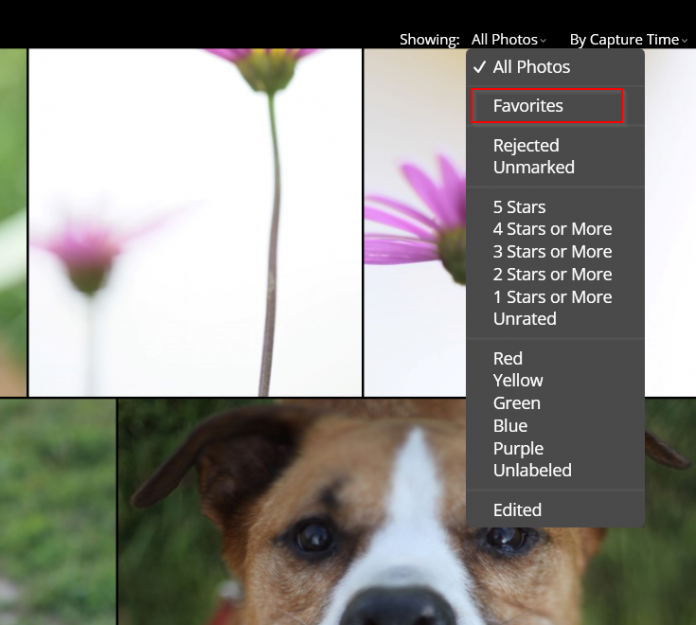Filter by Red color label
This screenshot has width=696, height=625.
click(x=508, y=358)
